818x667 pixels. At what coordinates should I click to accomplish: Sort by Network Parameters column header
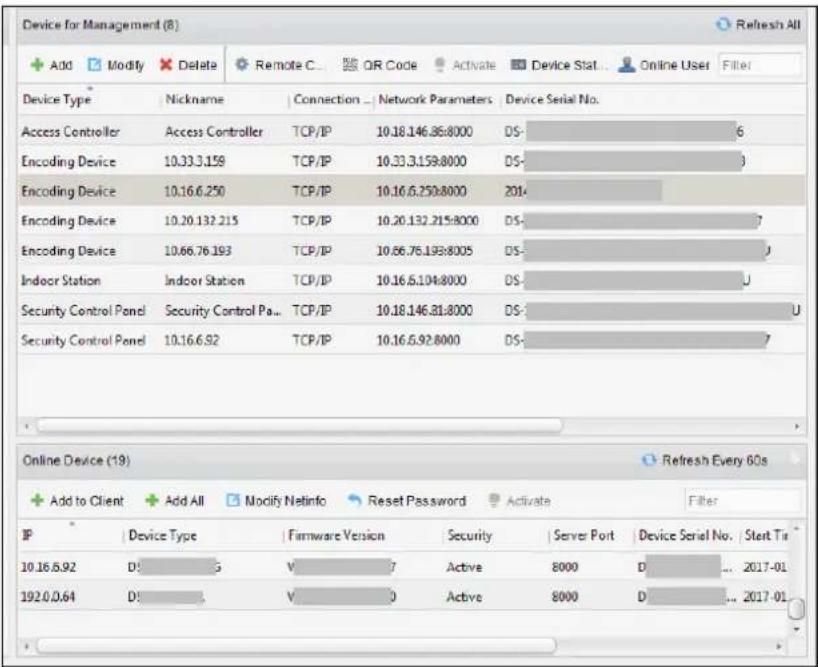(436, 99)
